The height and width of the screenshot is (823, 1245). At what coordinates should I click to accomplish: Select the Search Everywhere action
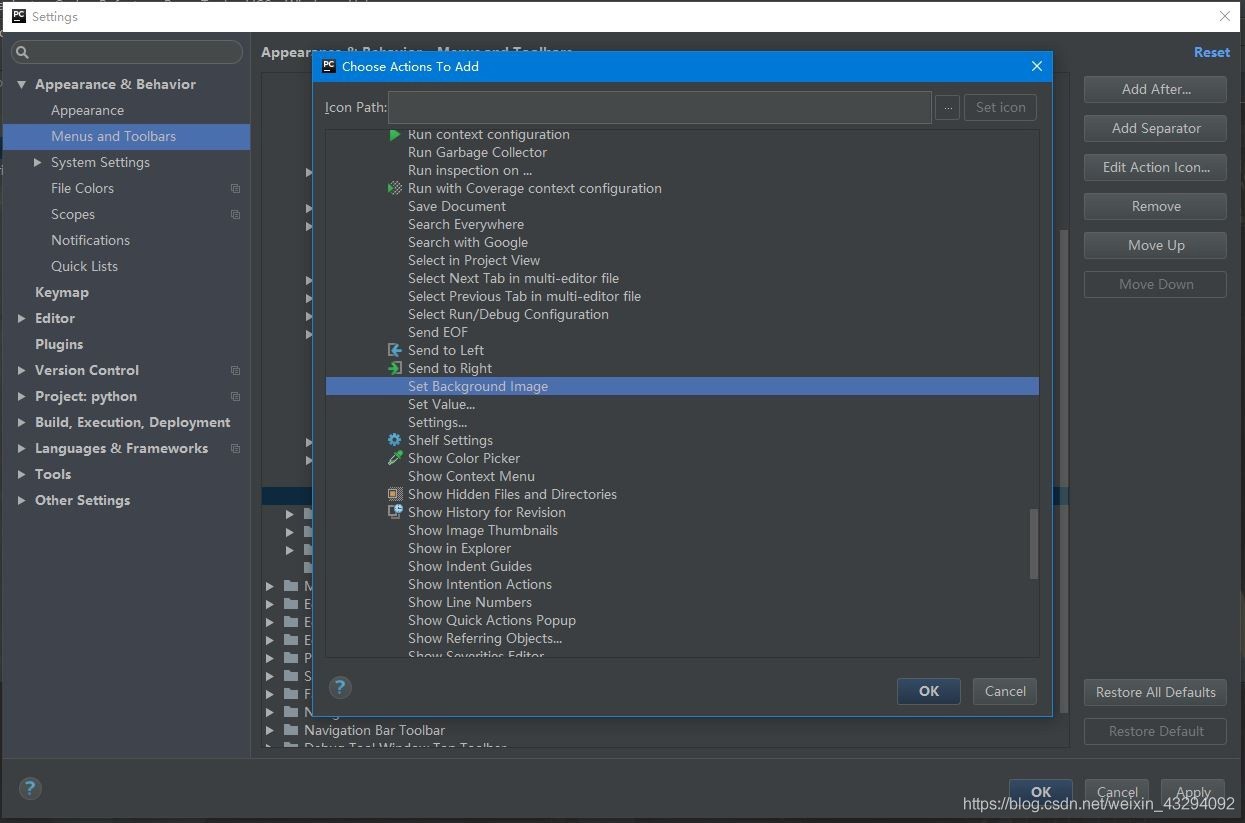pyautogui.click(x=465, y=224)
